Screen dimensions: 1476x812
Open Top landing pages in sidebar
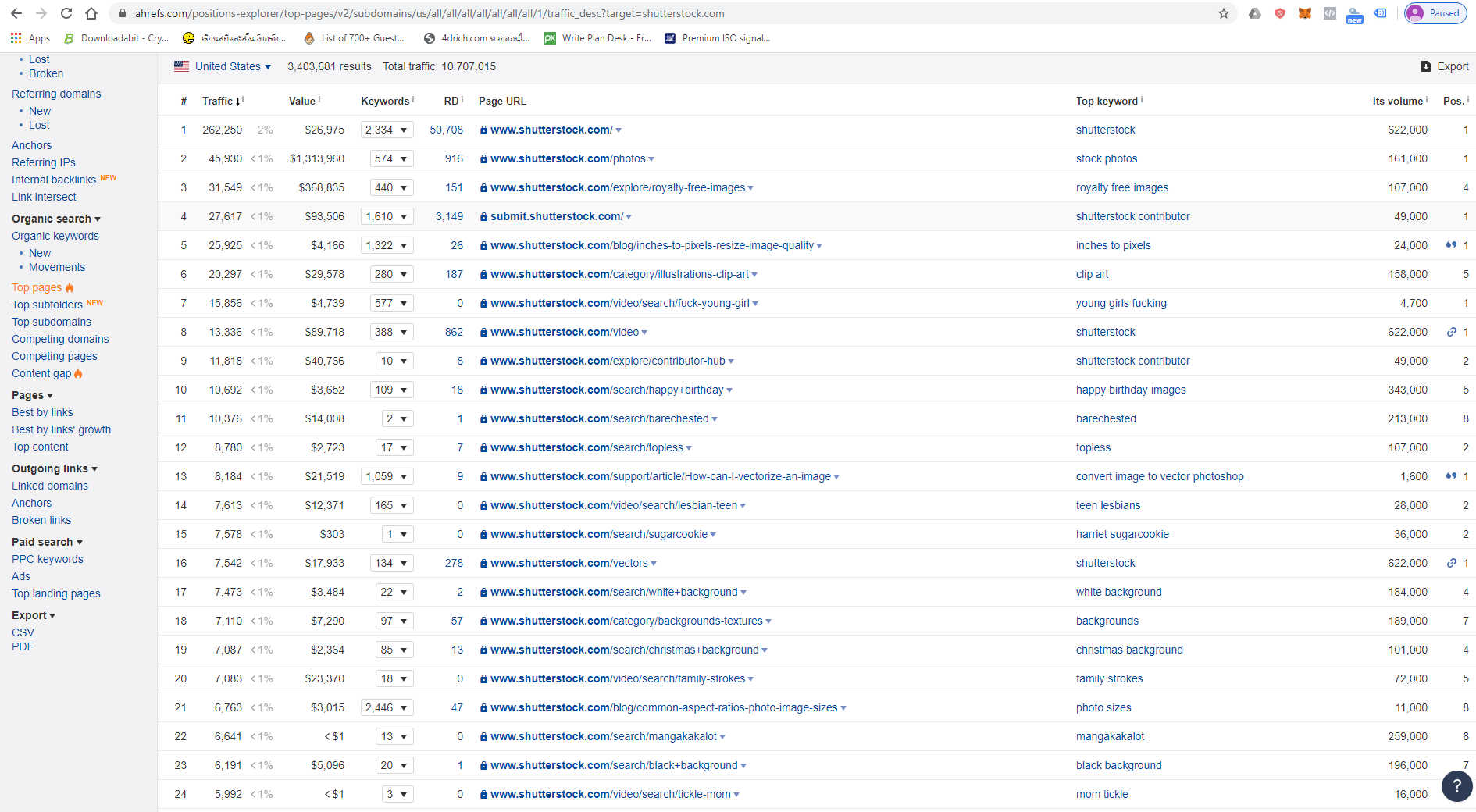pos(56,593)
